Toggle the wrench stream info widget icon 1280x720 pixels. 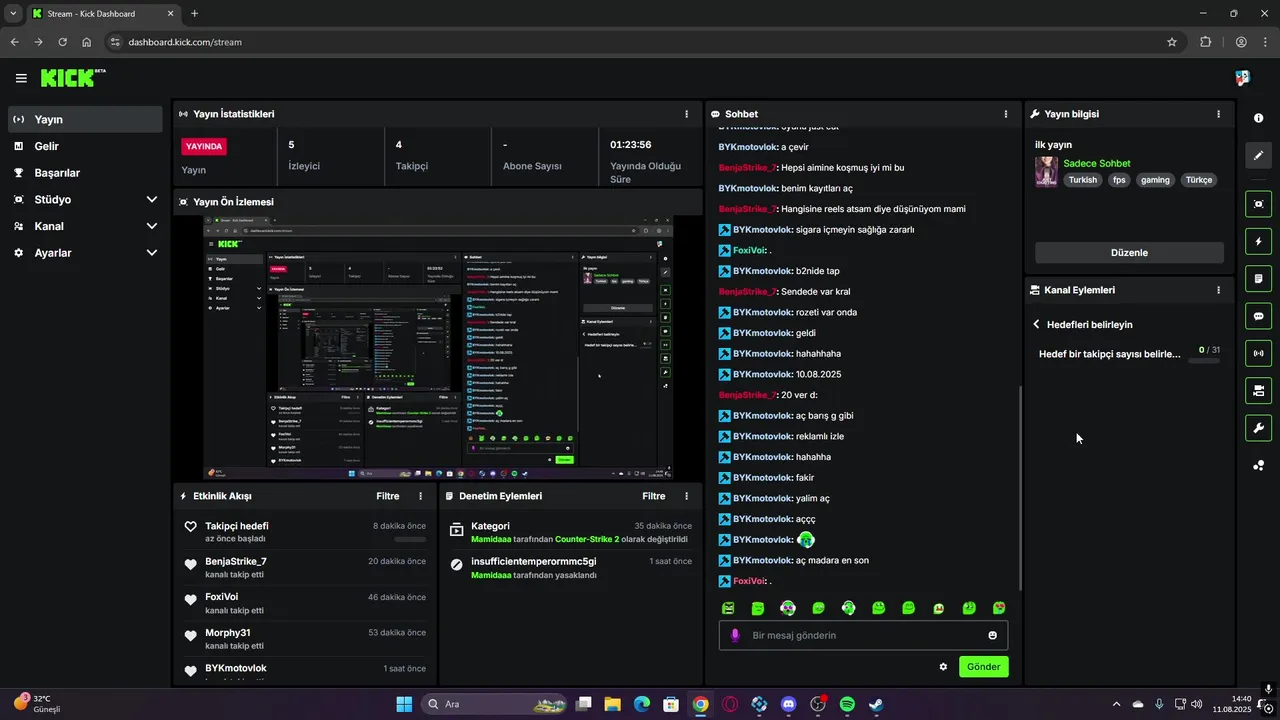[1258, 428]
